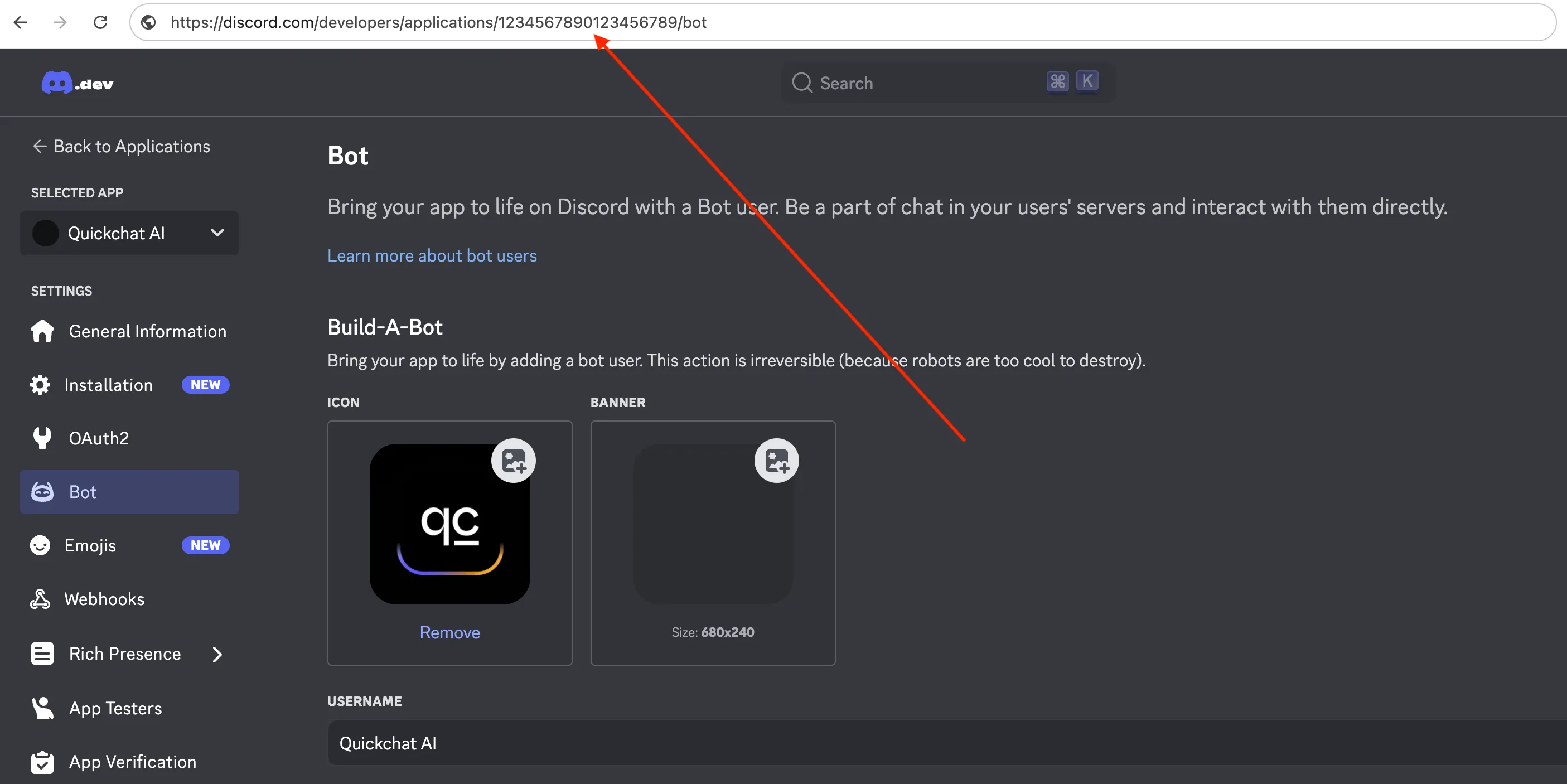Select the OAuth2 key icon
1567x784 pixels.
coord(41,438)
